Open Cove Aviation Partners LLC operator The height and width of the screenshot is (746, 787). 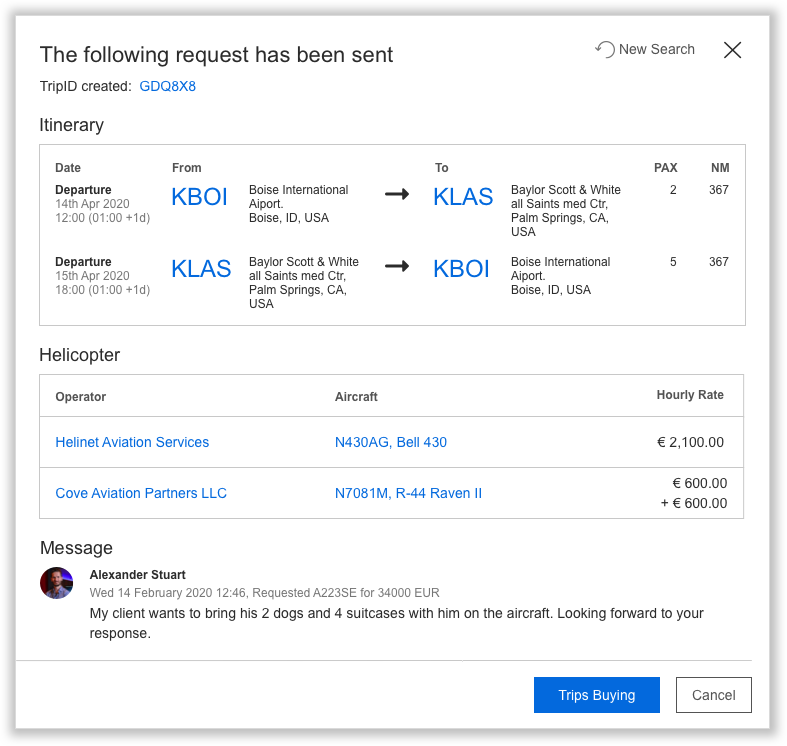pyautogui.click(x=141, y=493)
